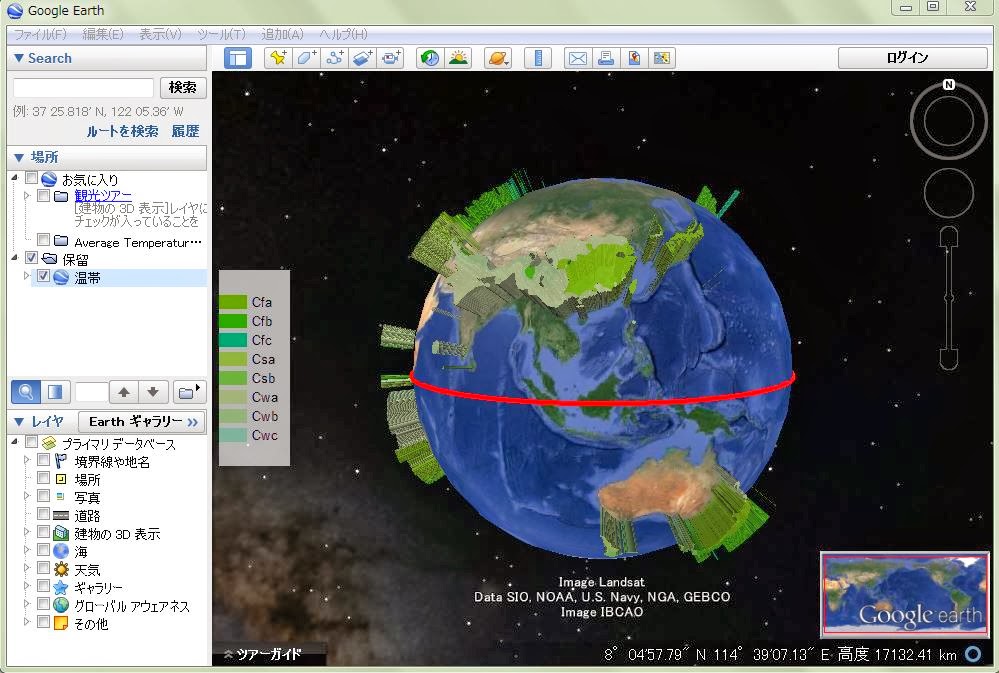This screenshot has width=999, height=673.
Task: Add a placemark with the pushpin icon
Action: pyautogui.click(x=278, y=58)
